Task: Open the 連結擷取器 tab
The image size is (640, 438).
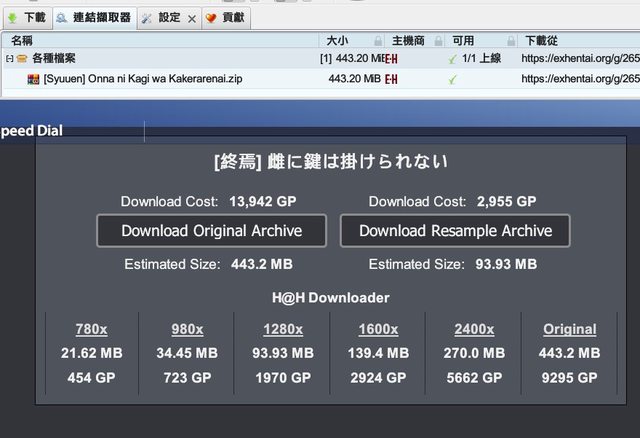Action: click(94, 18)
